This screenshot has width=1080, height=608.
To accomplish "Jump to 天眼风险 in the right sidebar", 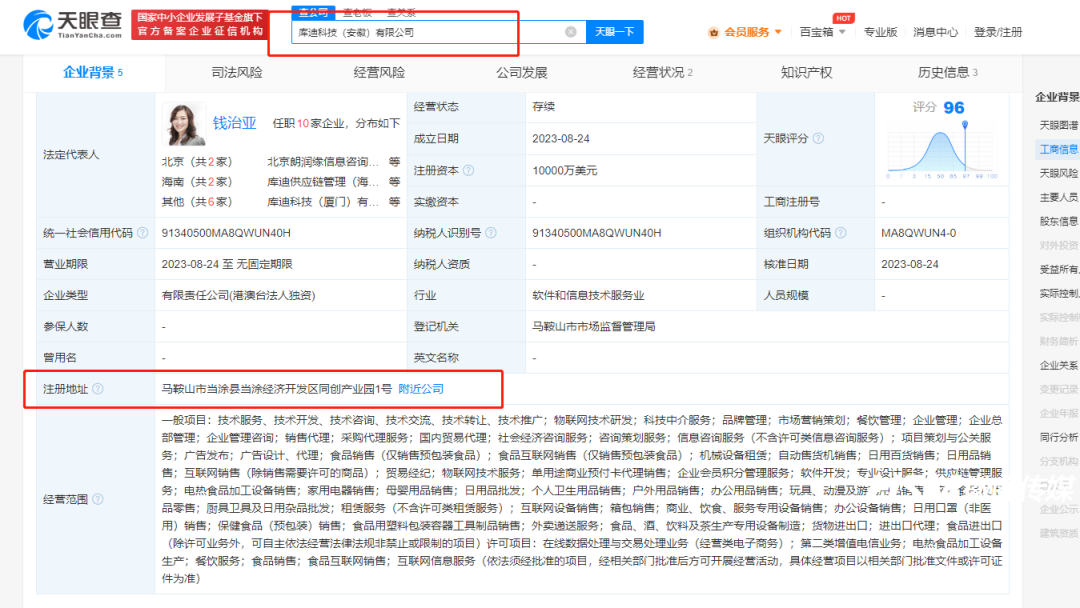I will click(x=1059, y=173).
